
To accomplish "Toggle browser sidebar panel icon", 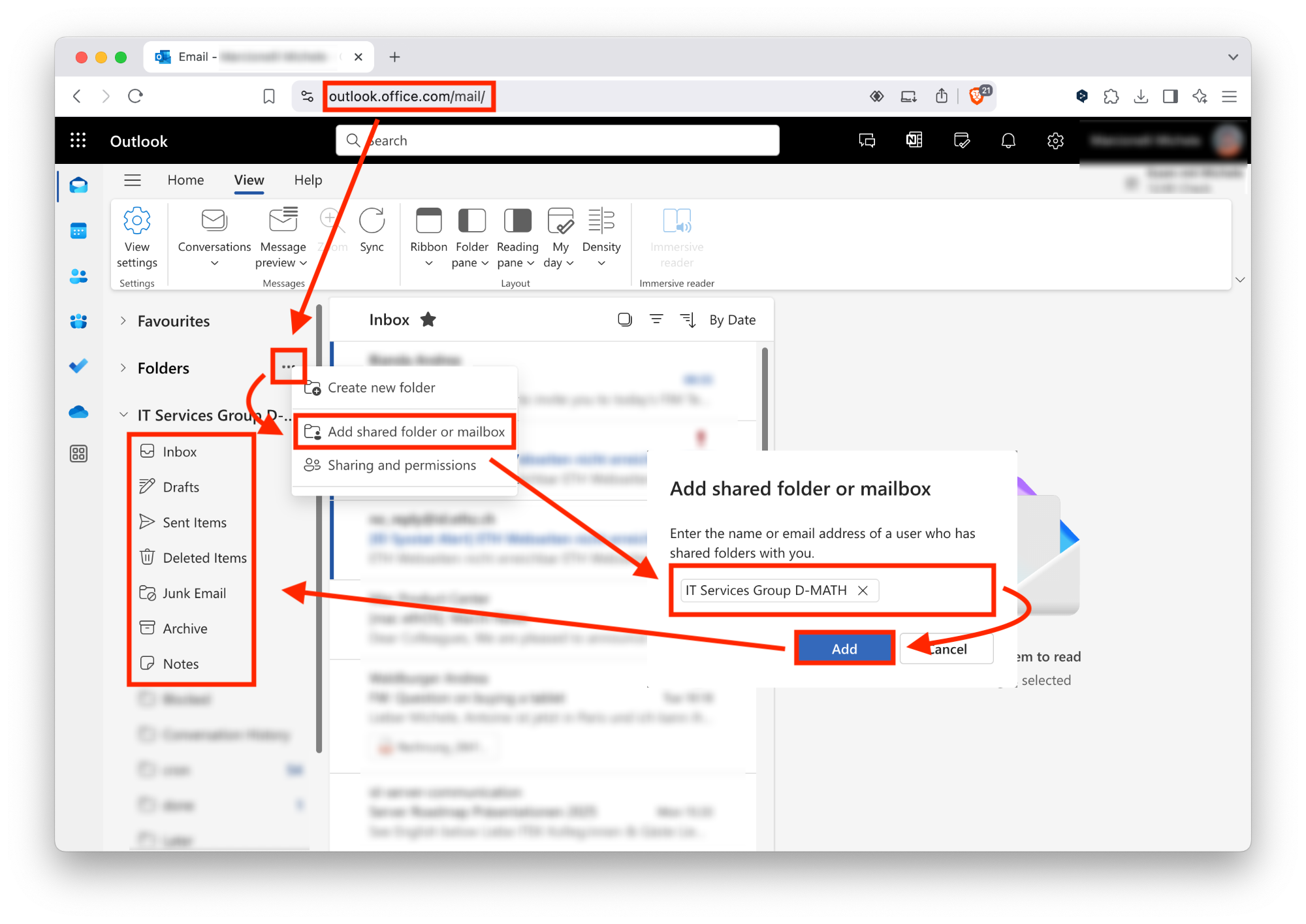I will pos(1170,97).
